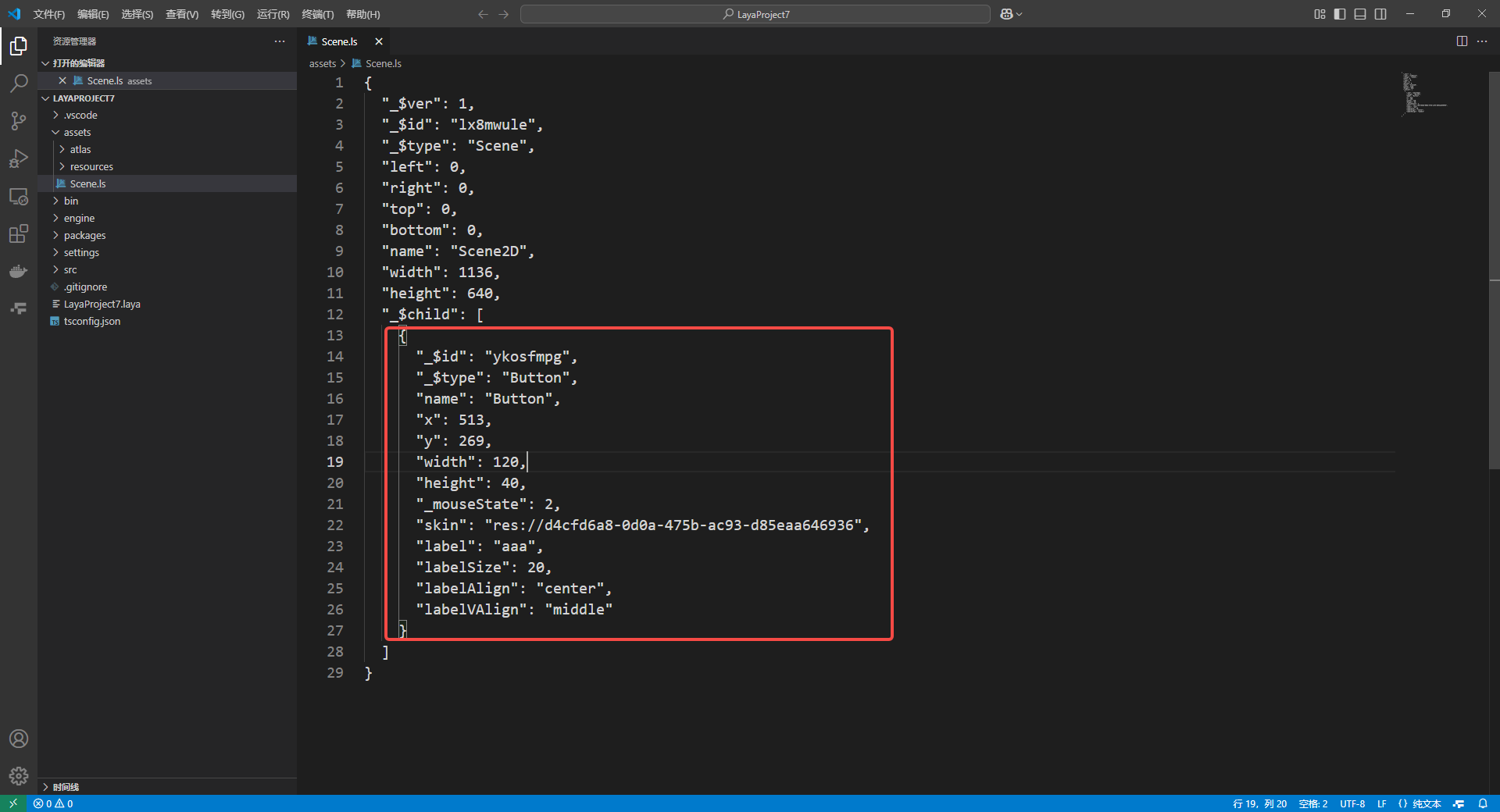Open the 终端(T) terminal menu

coord(317,14)
